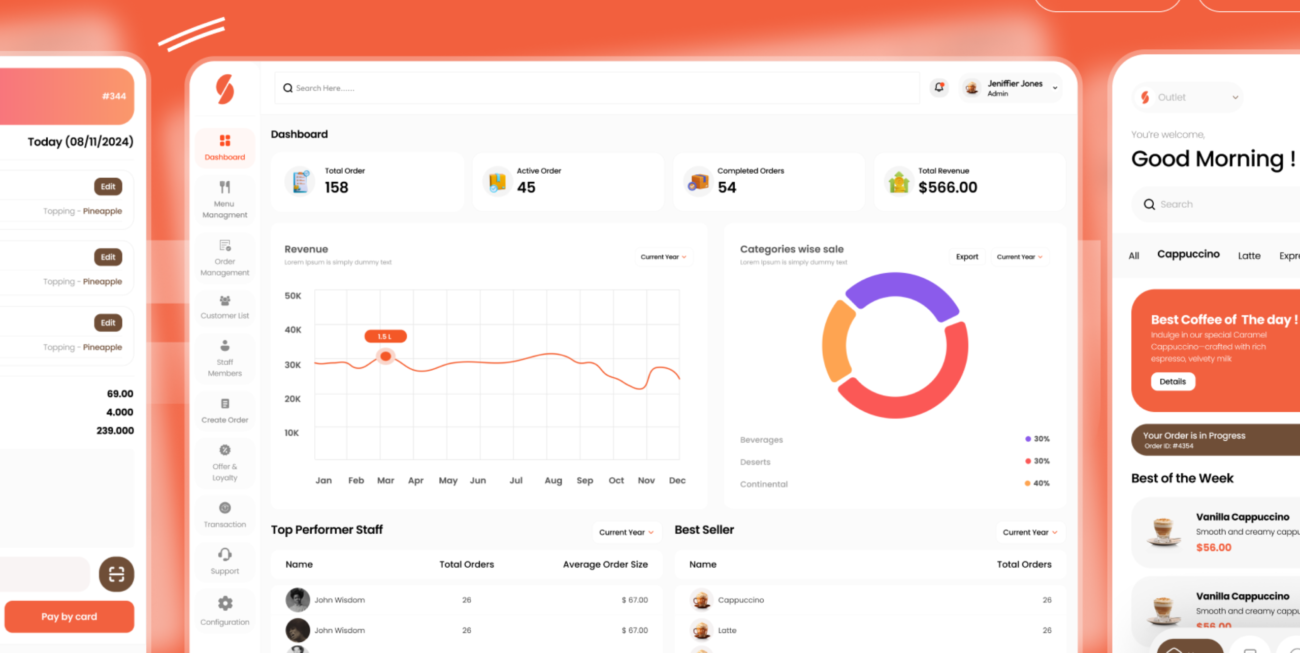1300x653 pixels.
Task: Open the Outlet selector dropdown
Action: point(1187,97)
